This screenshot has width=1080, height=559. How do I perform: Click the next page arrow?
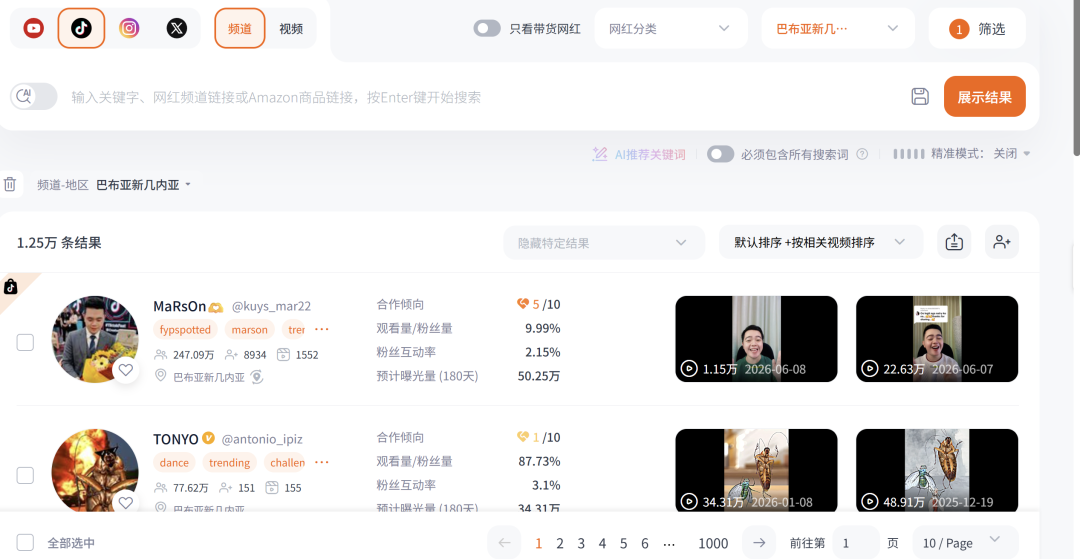click(x=759, y=542)
